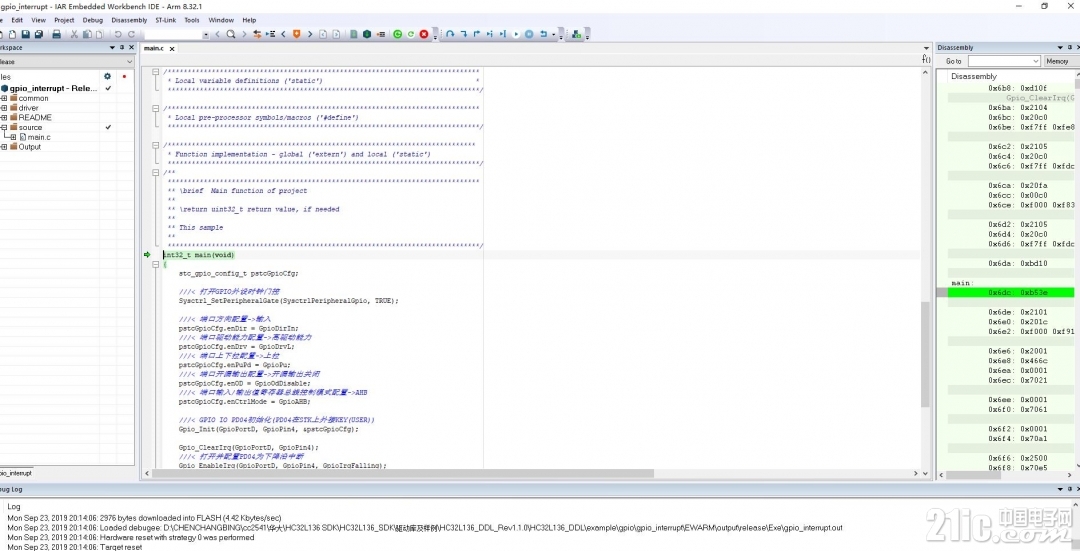The width and height of the screenshot is (1080, 551).
Task: Click the Download and Debug green icon
Action: coord(397,34)
